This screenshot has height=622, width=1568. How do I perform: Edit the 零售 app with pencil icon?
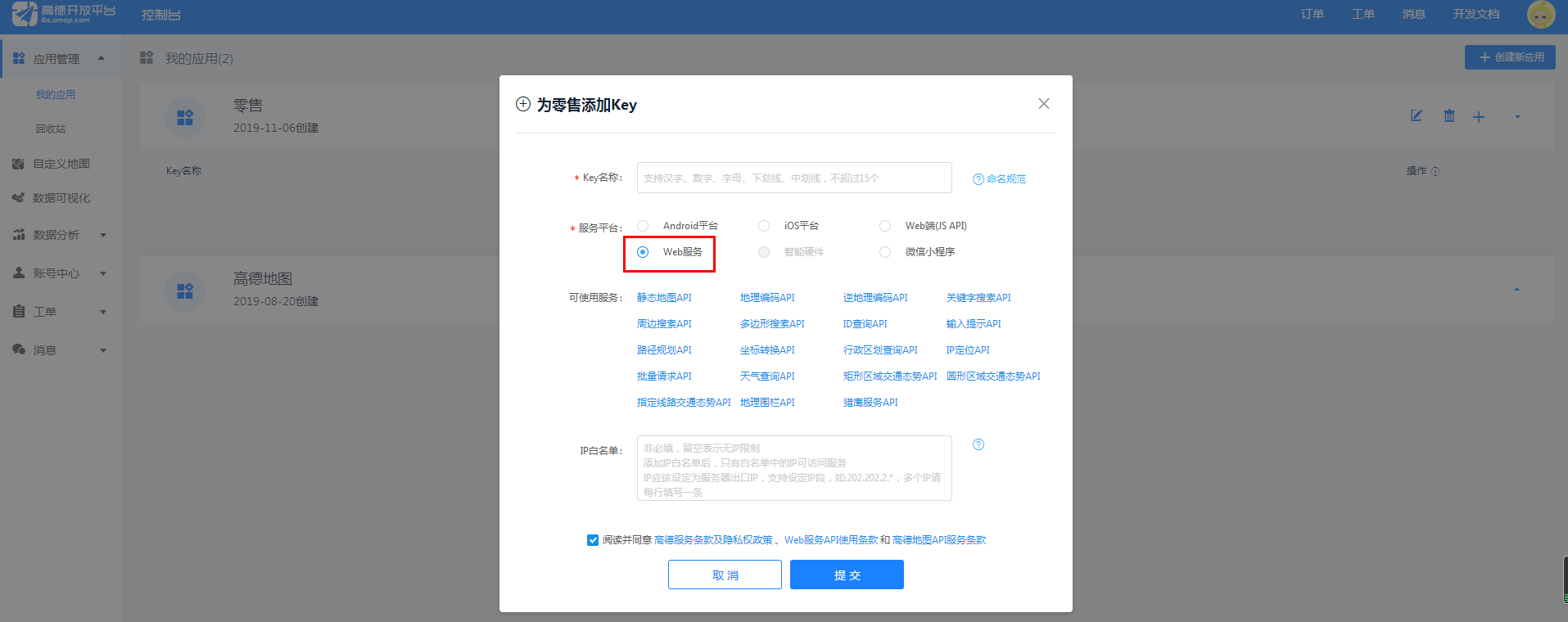click(x=1416, y=116)
